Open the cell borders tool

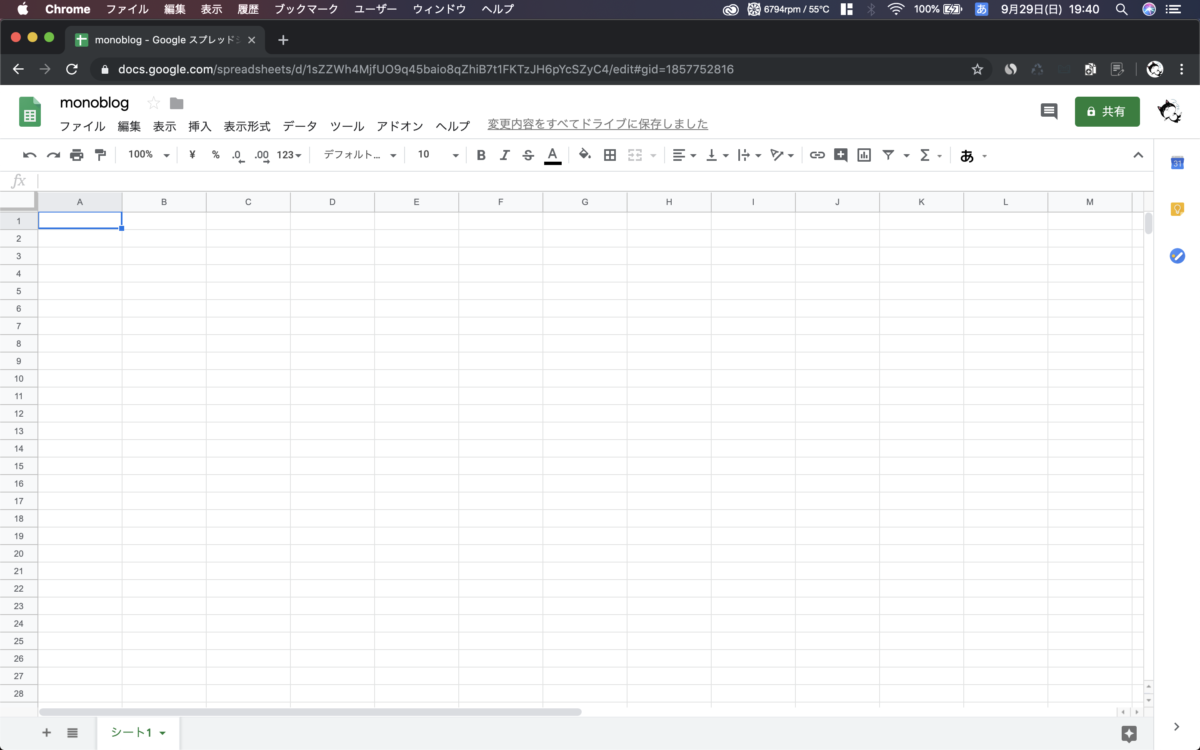[610, 155]
